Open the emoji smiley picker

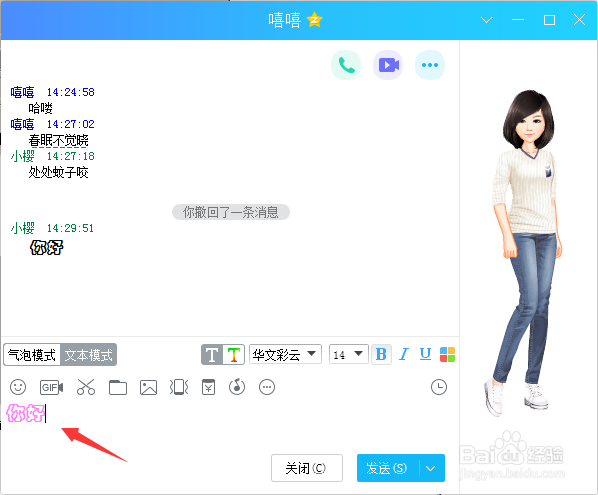[x=18, y=387]
